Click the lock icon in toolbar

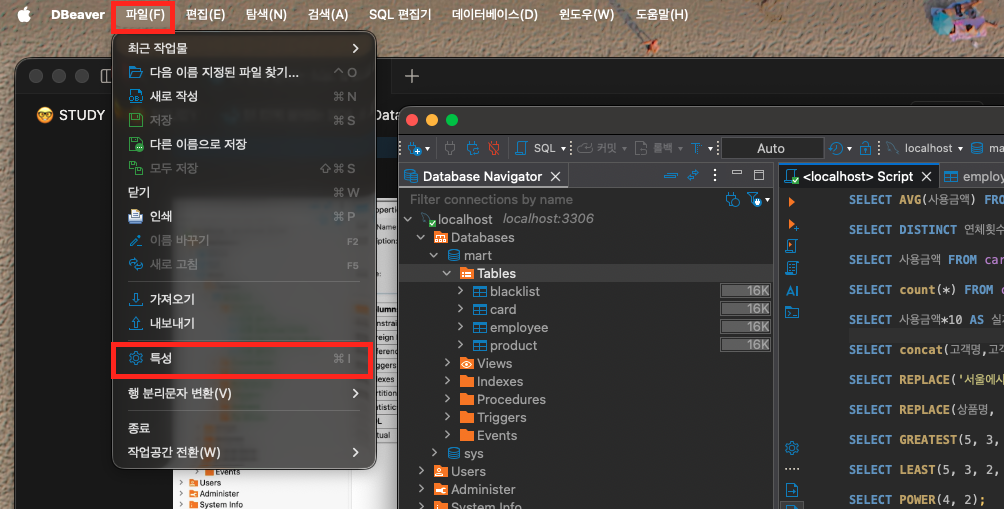865,149
